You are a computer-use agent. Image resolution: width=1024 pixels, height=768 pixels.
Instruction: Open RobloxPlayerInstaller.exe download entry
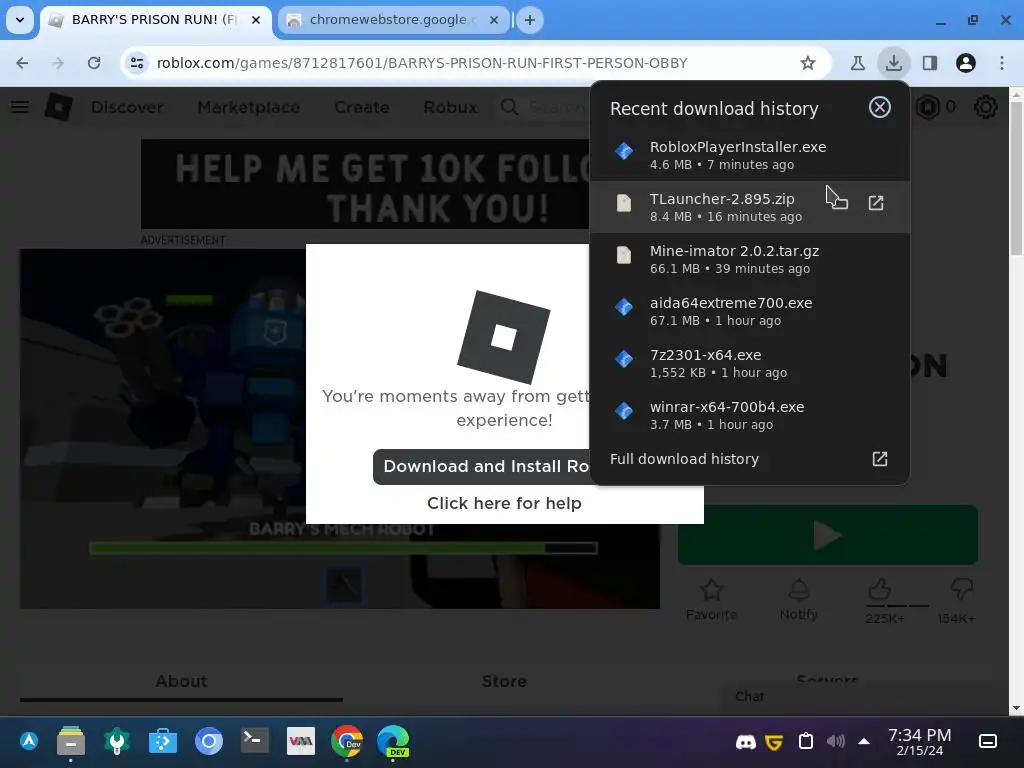point(749,155)
